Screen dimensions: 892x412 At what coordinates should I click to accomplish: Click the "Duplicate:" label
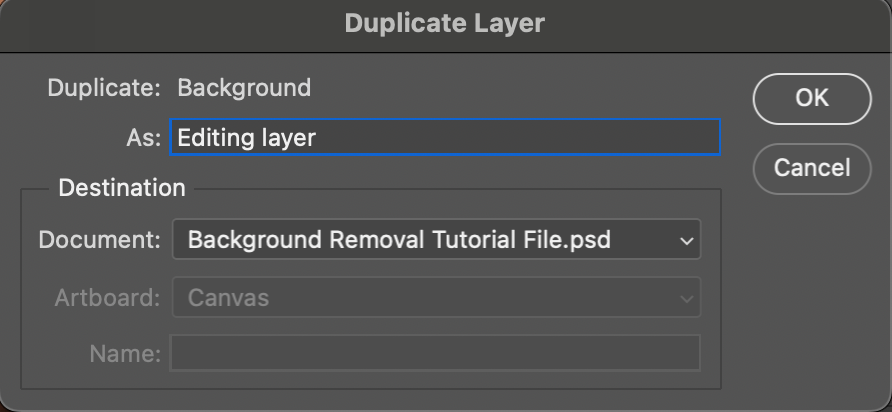[104, 88]
